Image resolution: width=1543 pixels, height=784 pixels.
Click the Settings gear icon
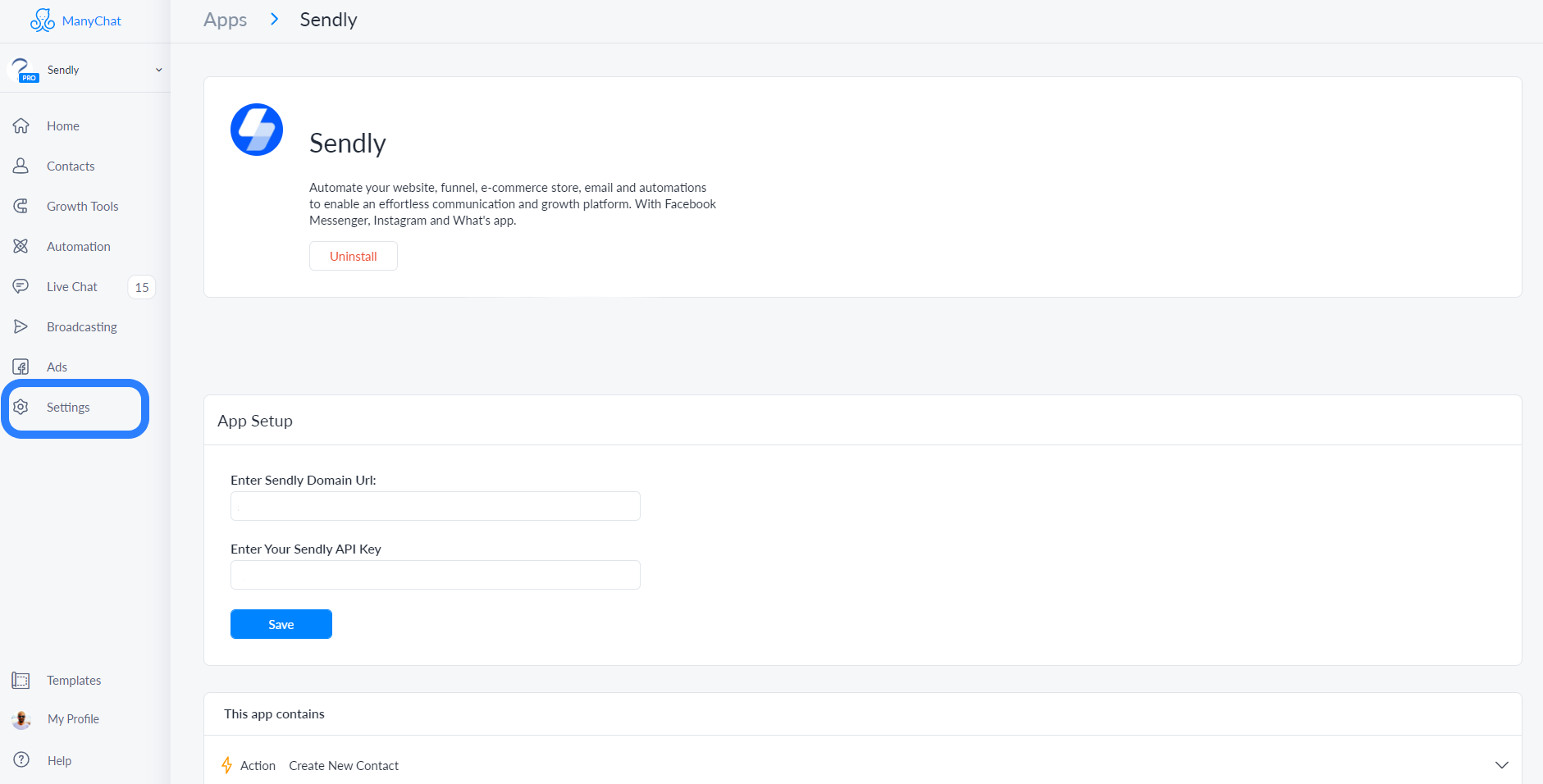click(x=21, y=407)
